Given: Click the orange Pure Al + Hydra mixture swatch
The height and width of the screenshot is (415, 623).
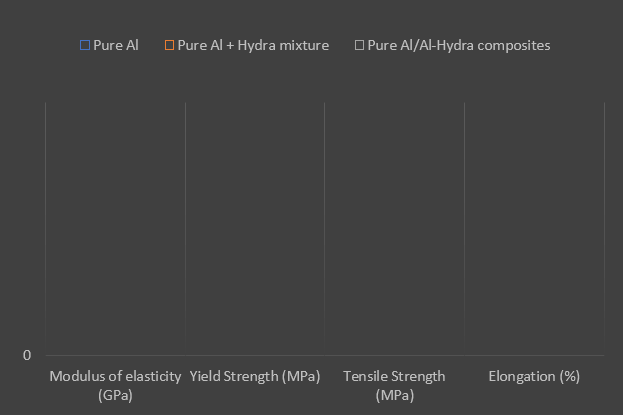Looking at the screenshot, I should click(170, 45).
